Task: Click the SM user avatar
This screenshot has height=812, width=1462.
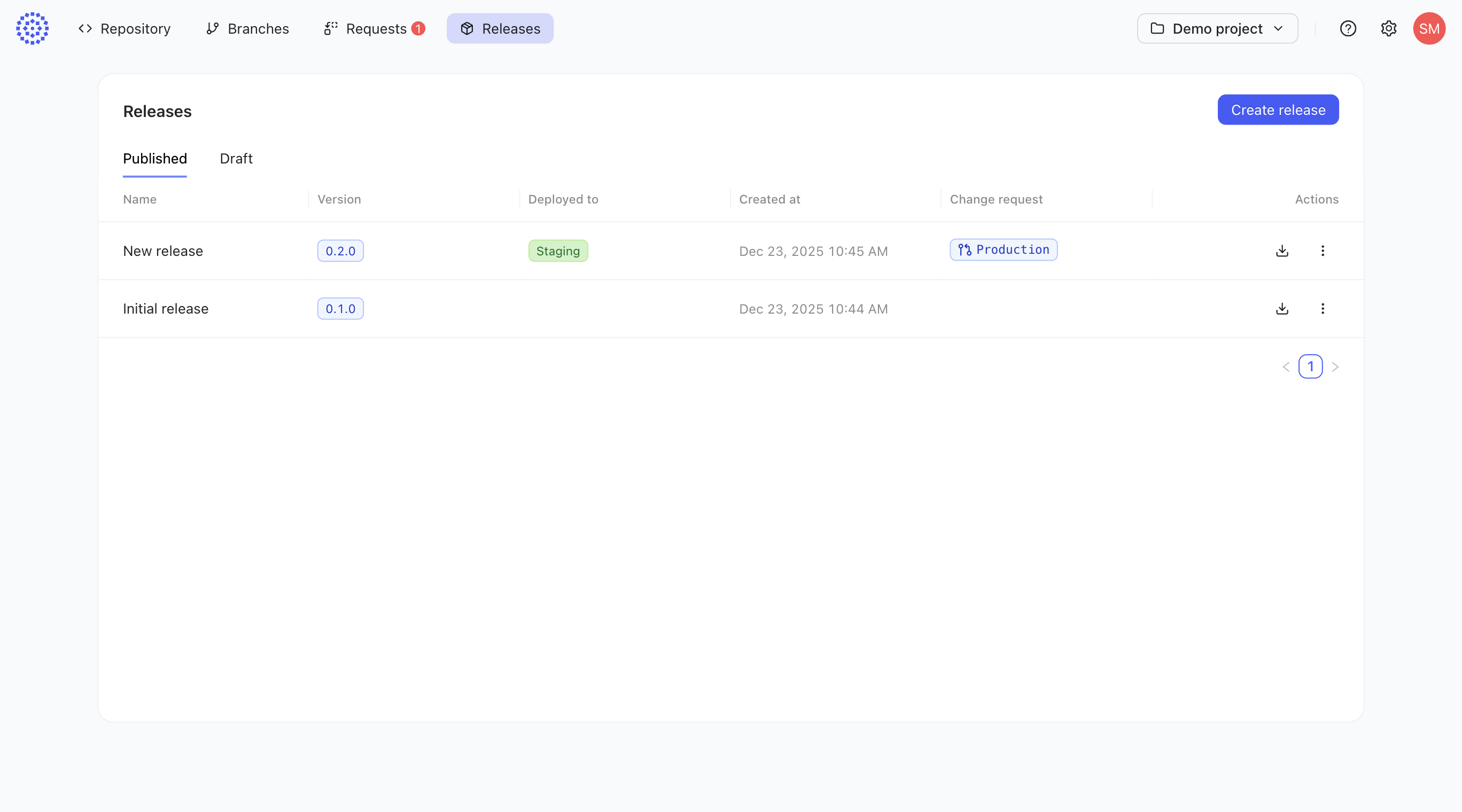Action: click(1428, 28)
